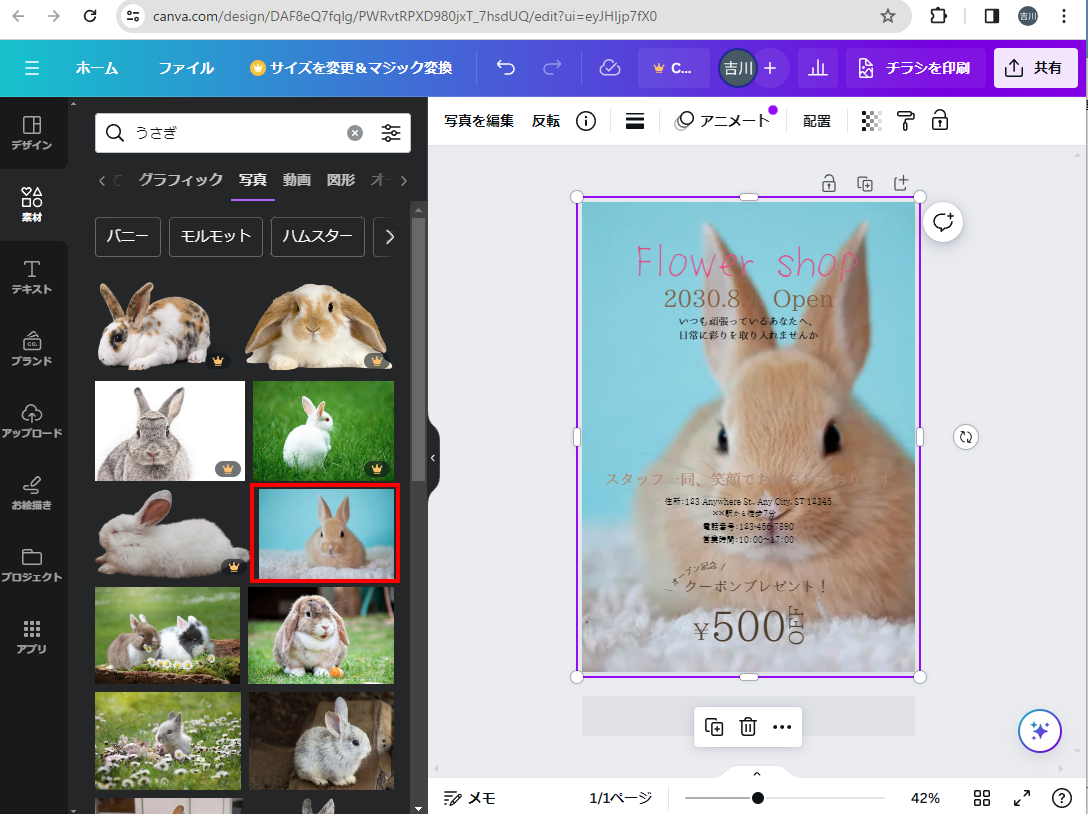Viewport: 1088px width, 814px height.
Task: Click the 共有 share button
Action: click(x=1035, y=68)
